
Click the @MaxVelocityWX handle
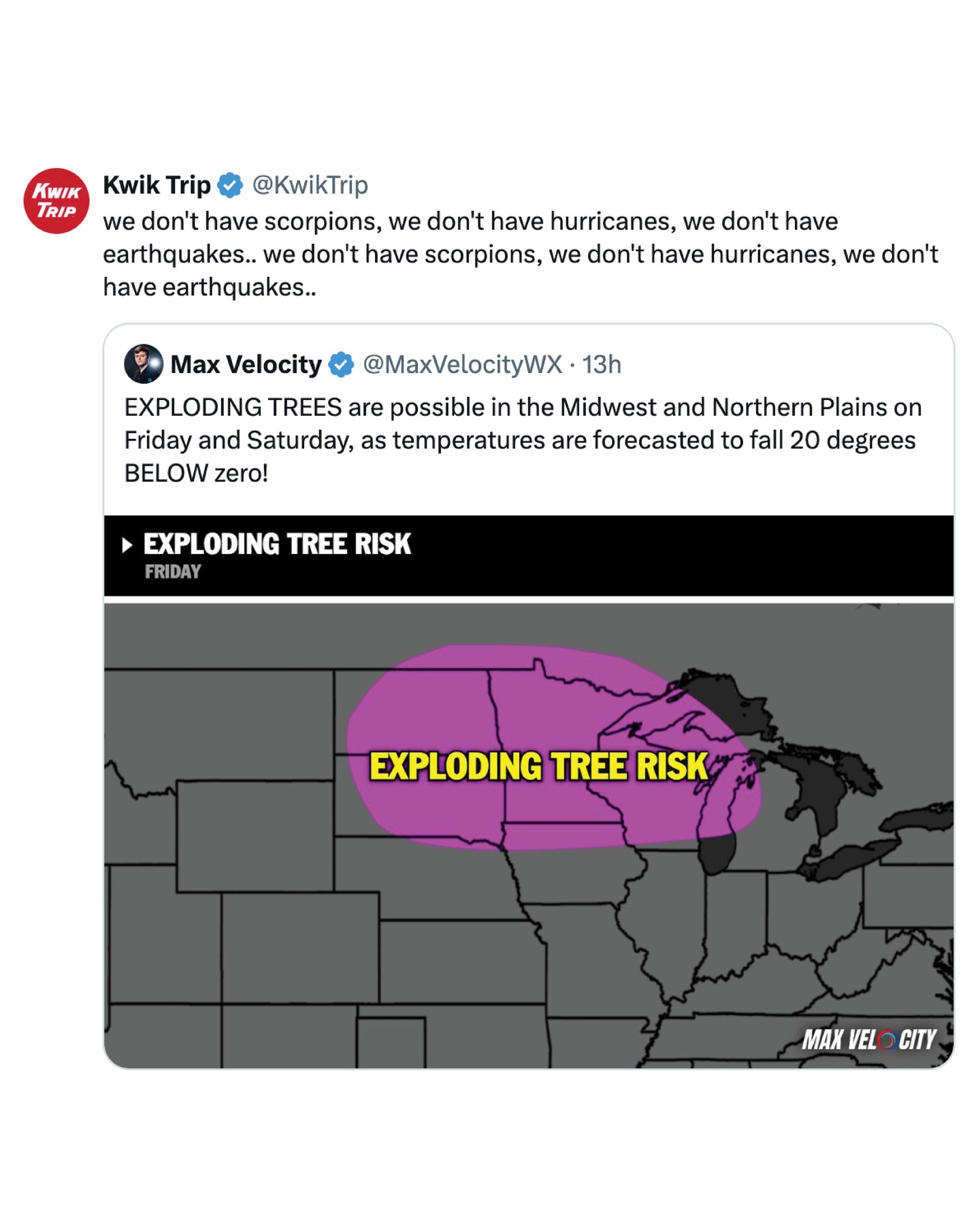click(x=463, y=365)
